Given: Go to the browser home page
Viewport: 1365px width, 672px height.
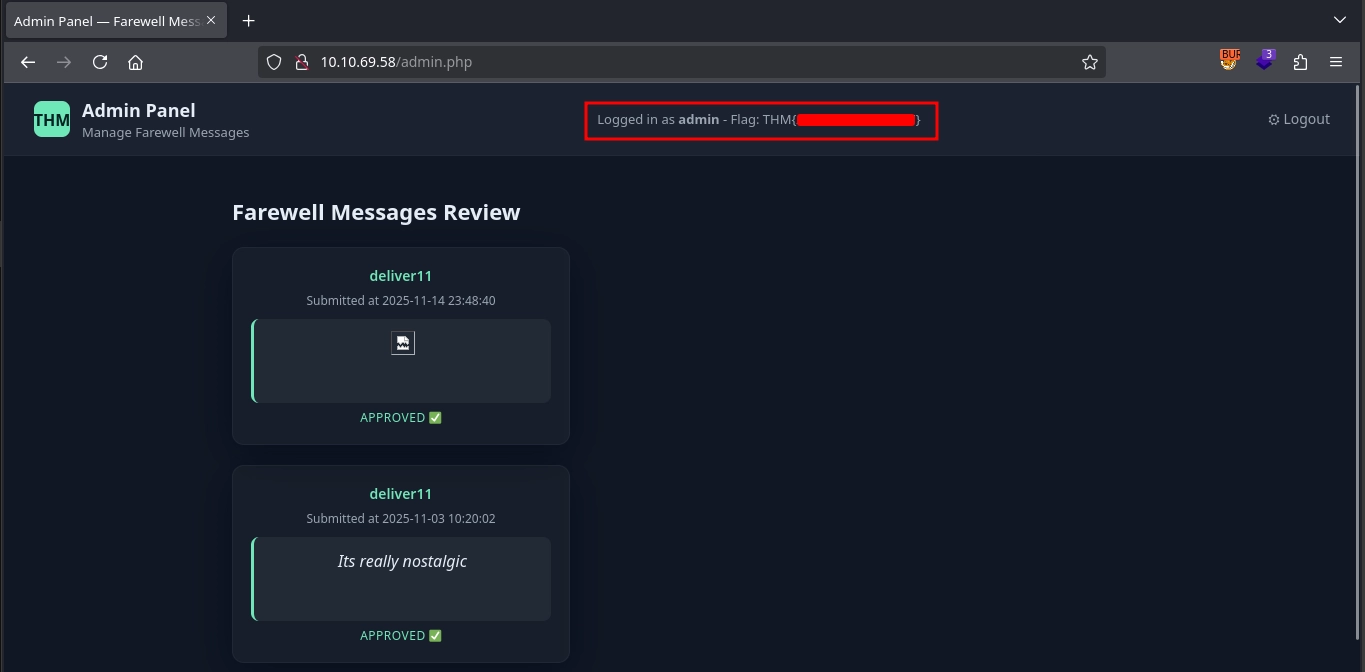Looking at the screenshot, I should coord(136,62).
